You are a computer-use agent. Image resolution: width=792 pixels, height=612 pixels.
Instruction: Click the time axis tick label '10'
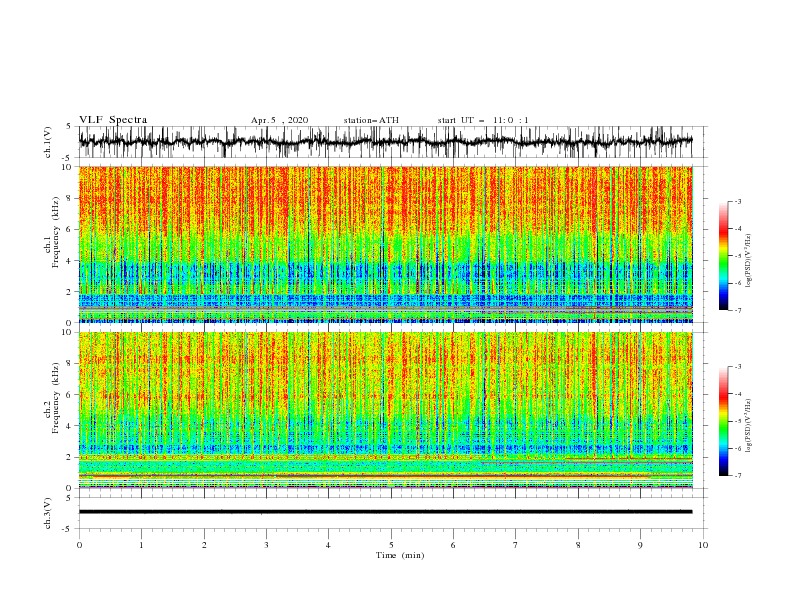click(x=703, y=545)
